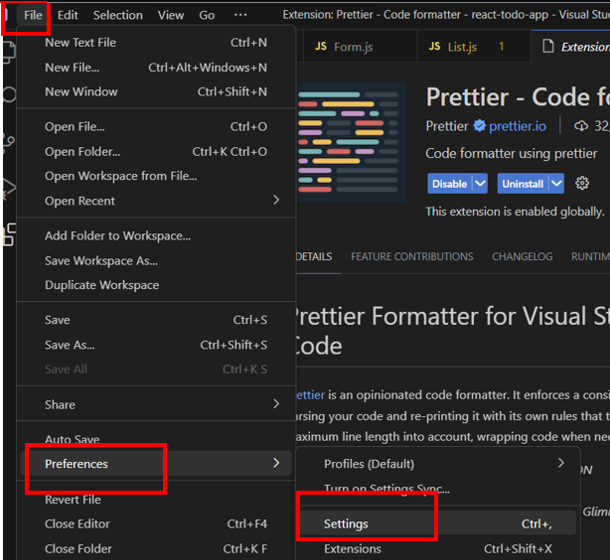Viewport: 610px width, 560px height.
Task: Choose Close Folder
Action: coord(156,549)
